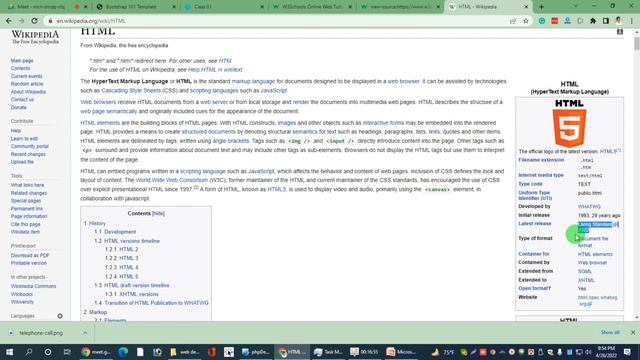Viewport: 640px width, 360px height.
Task: Open Task Manager taskbar button
Action: tap(328, 352)
